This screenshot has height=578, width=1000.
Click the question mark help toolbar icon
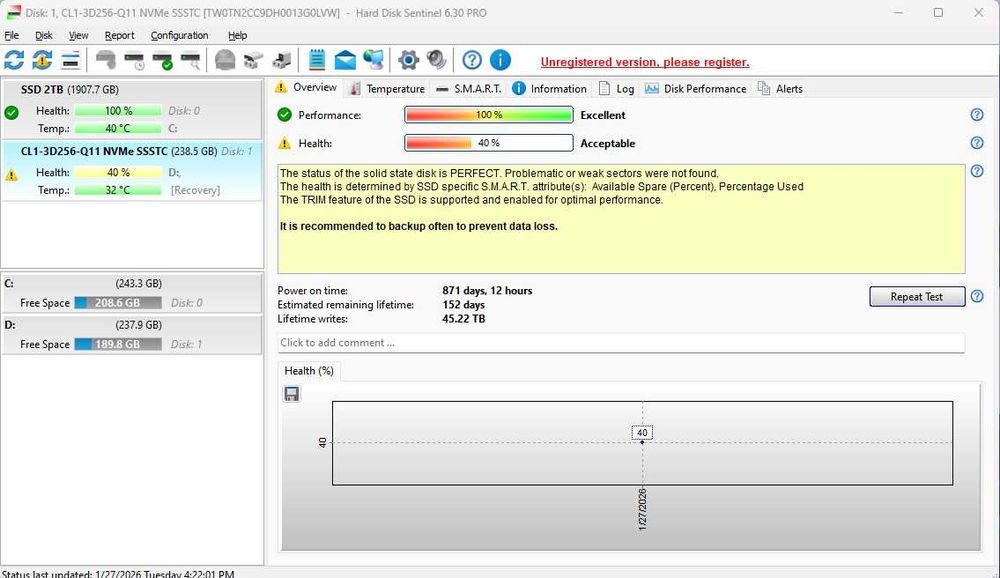click(x=472, y=60)
